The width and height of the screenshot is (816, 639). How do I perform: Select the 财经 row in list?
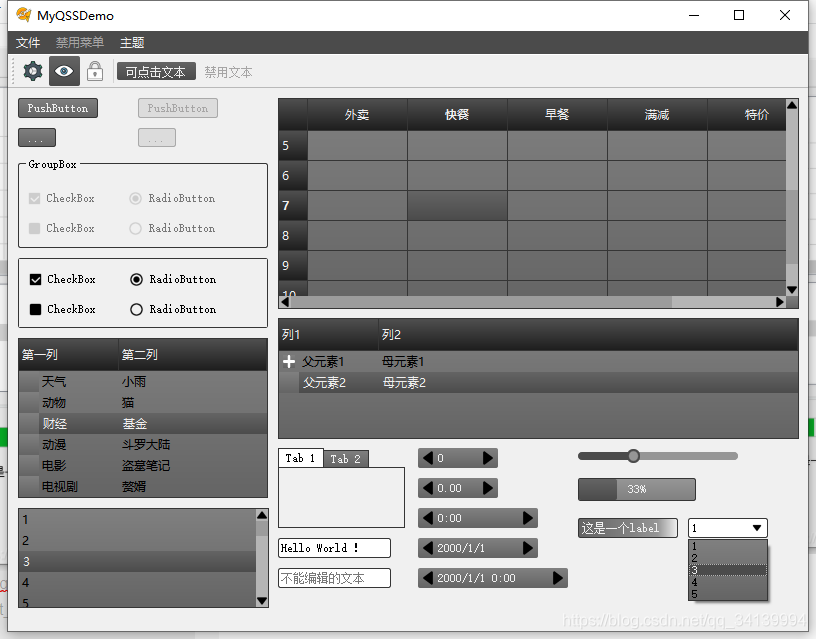(x=143, y=424)
